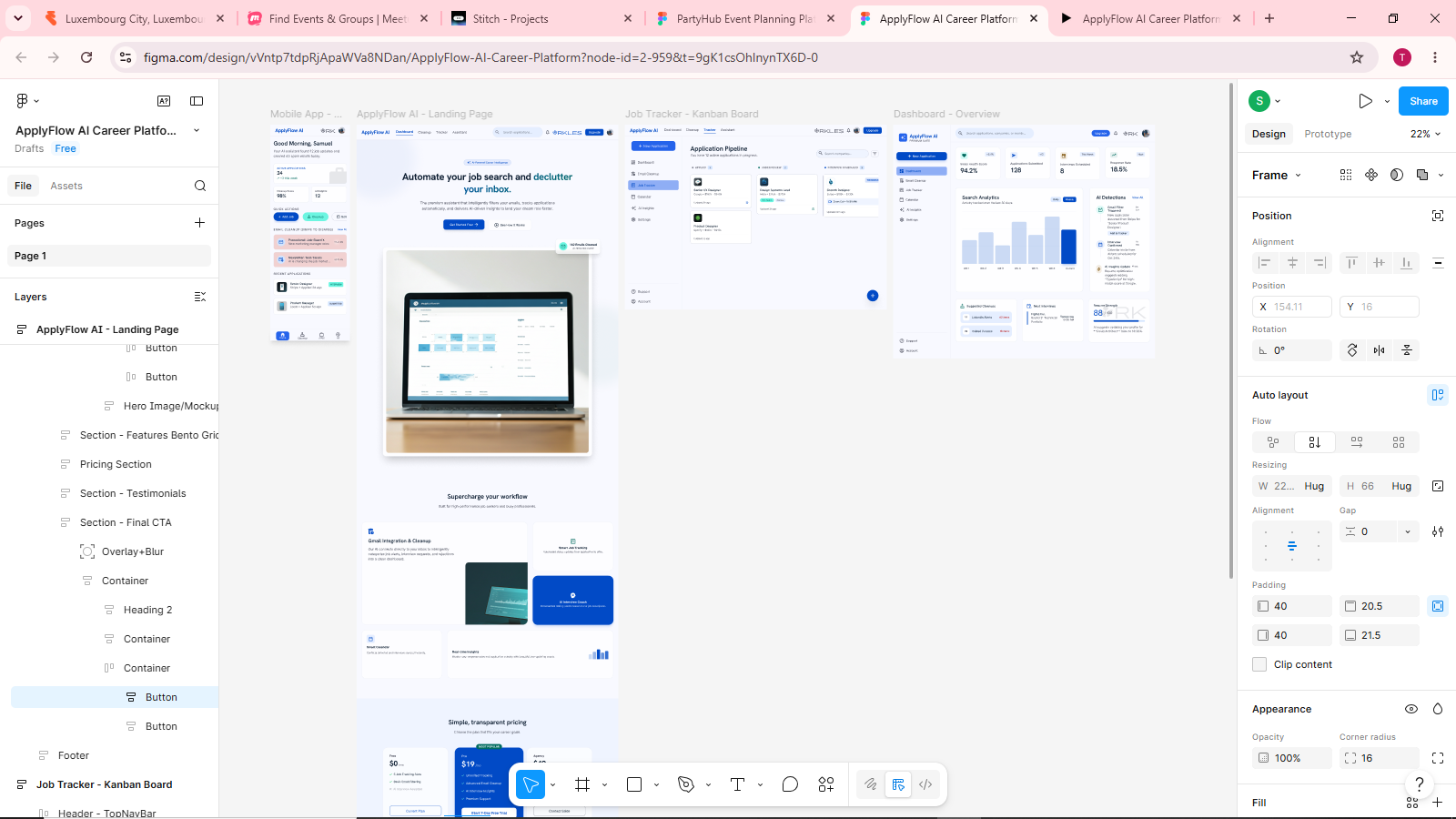Toggle the sidebar collapse icon
Image resolution: width=1456 pixels, height=819 pixels.
tap(197, 101)
